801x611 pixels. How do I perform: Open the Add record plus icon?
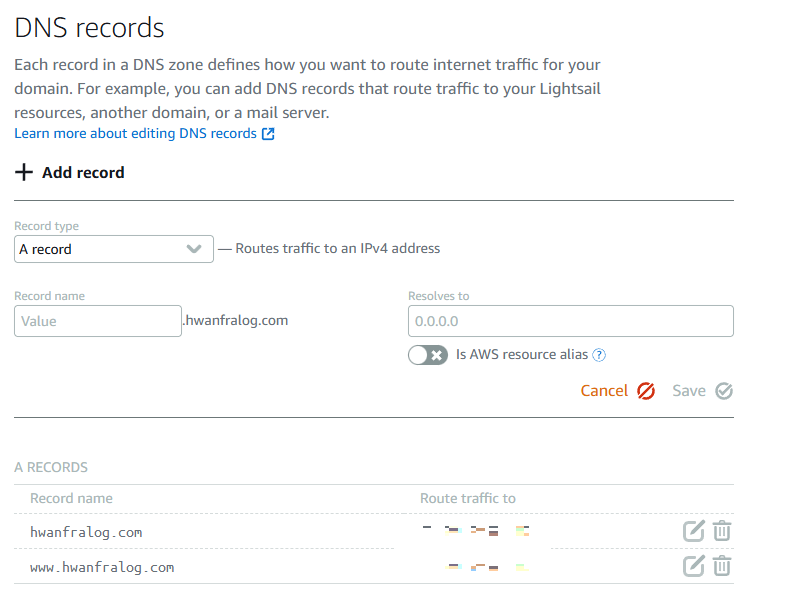[23, 172]
